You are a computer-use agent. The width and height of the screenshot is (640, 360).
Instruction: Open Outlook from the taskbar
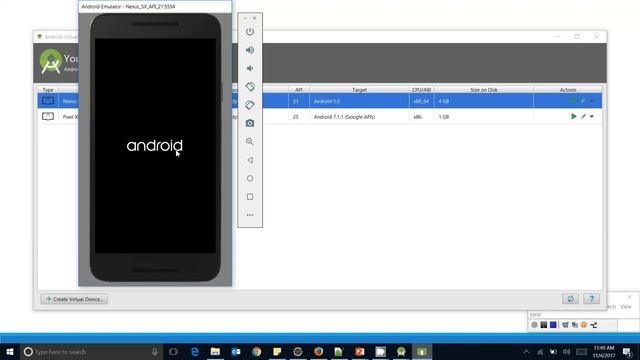click(x=236, y=351)
